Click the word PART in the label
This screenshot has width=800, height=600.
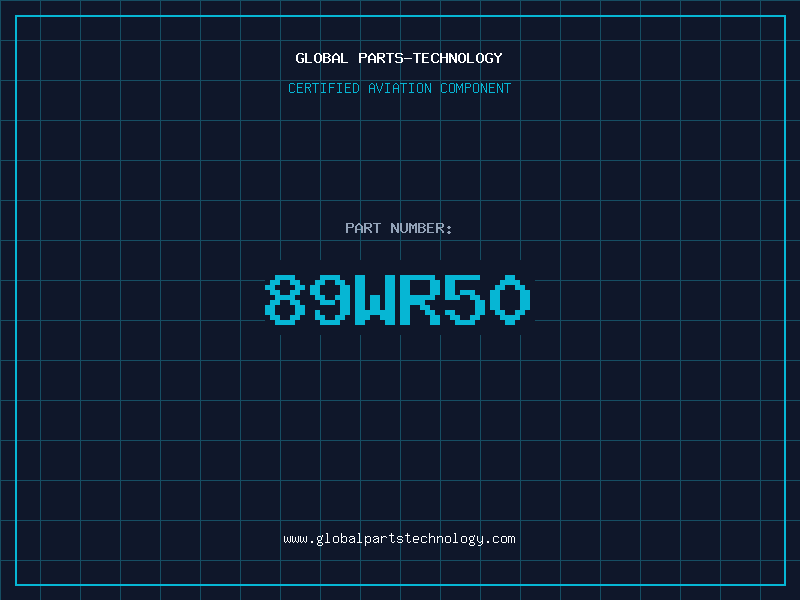point(363,228)
